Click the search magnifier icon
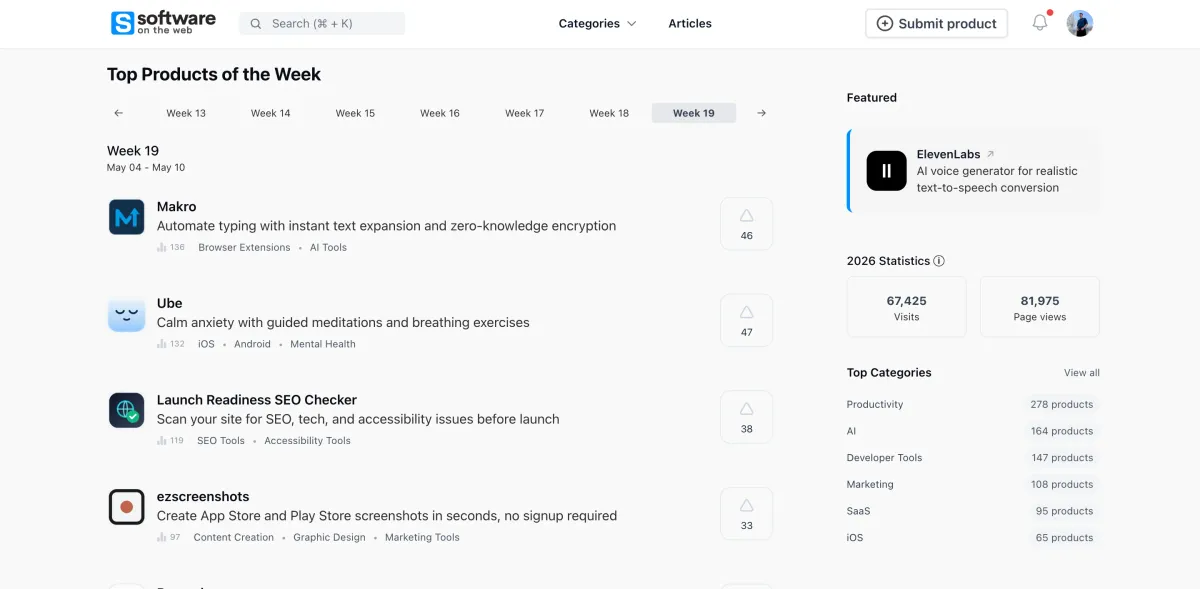This screenshot has height=589, width=1200. point(256,23)
